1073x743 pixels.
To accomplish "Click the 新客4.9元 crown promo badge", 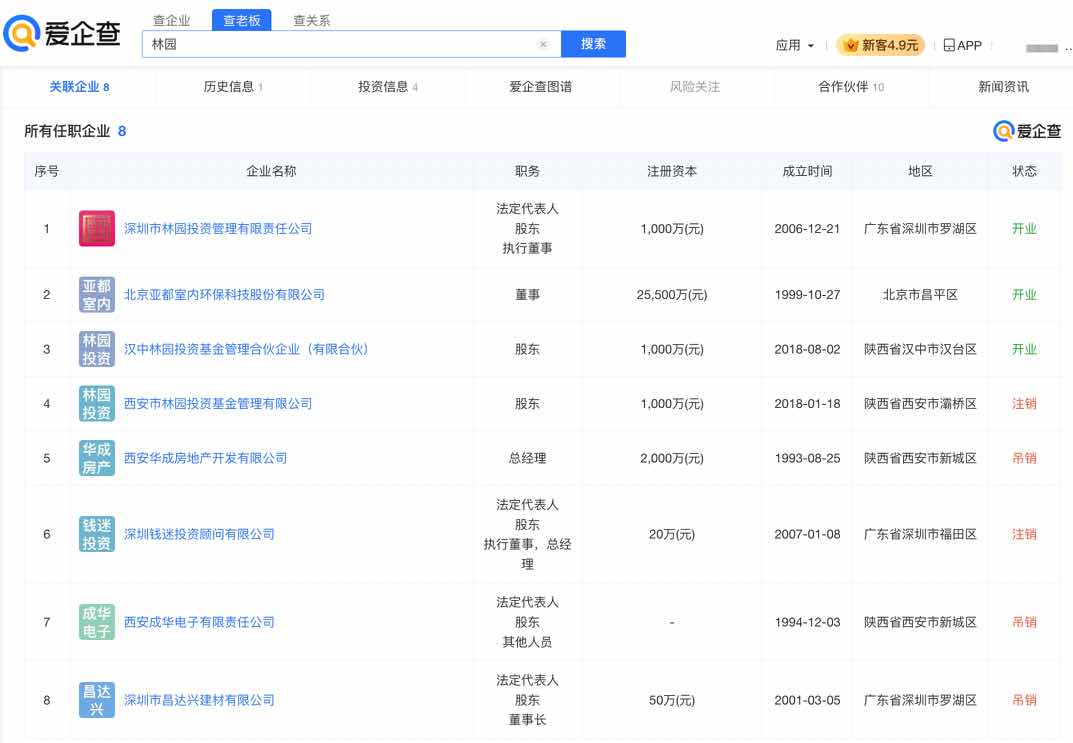I will (881, 45).
